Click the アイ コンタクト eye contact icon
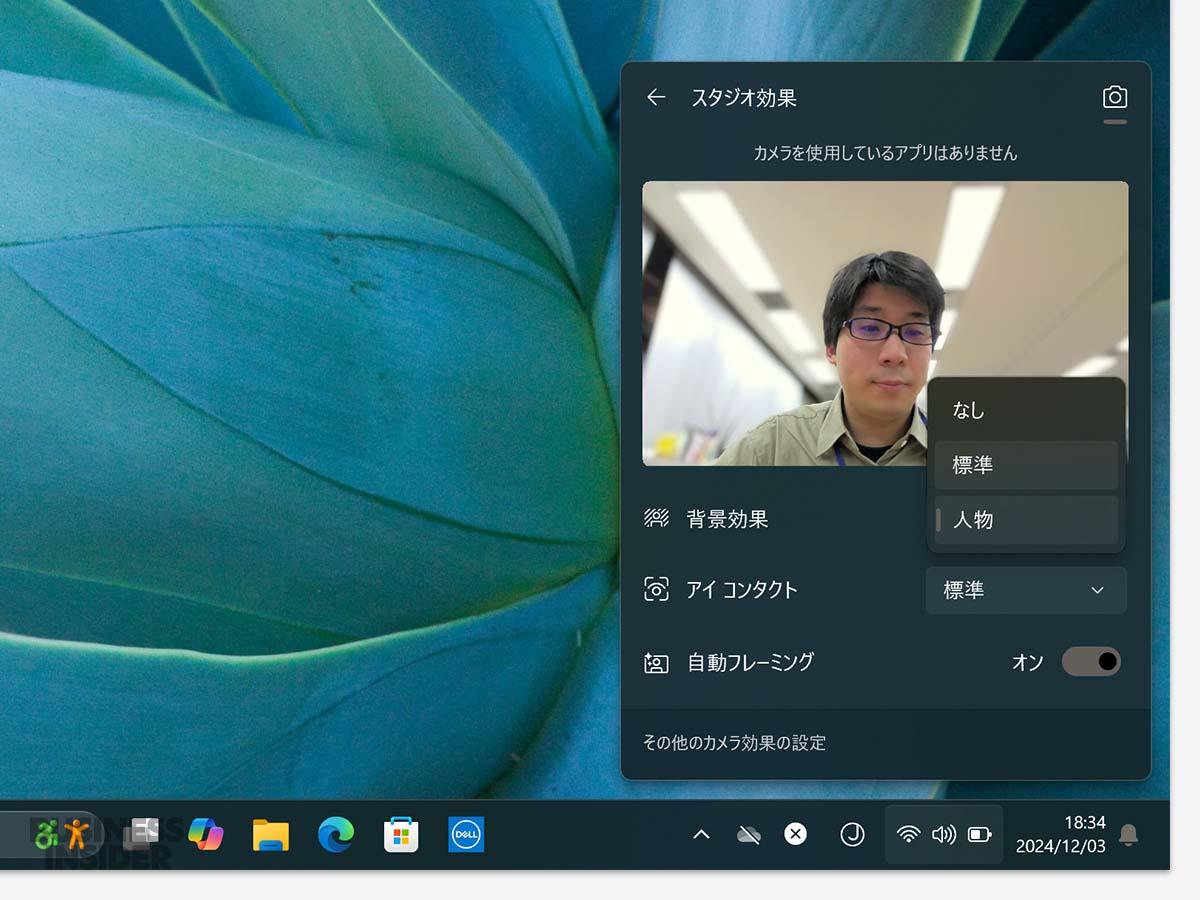1200x900 pixels. coord(658,590)
